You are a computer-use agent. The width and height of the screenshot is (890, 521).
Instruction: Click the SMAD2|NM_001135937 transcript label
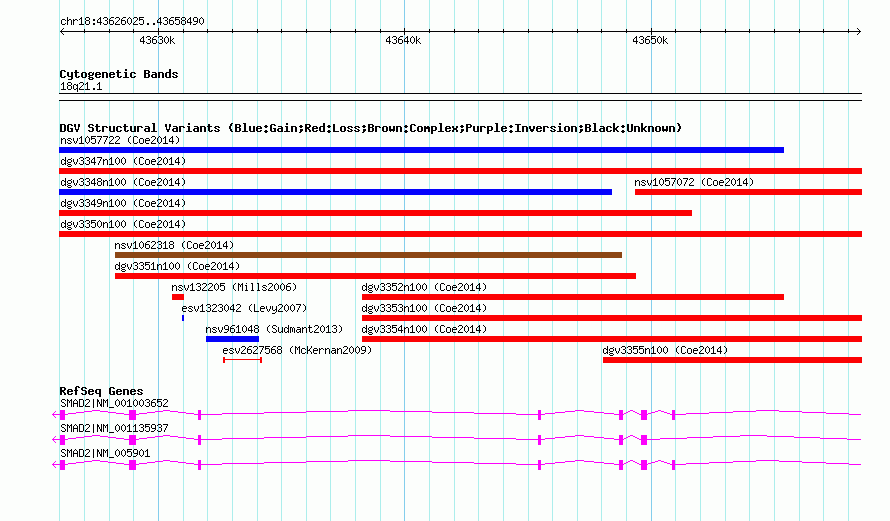(114, 428)
